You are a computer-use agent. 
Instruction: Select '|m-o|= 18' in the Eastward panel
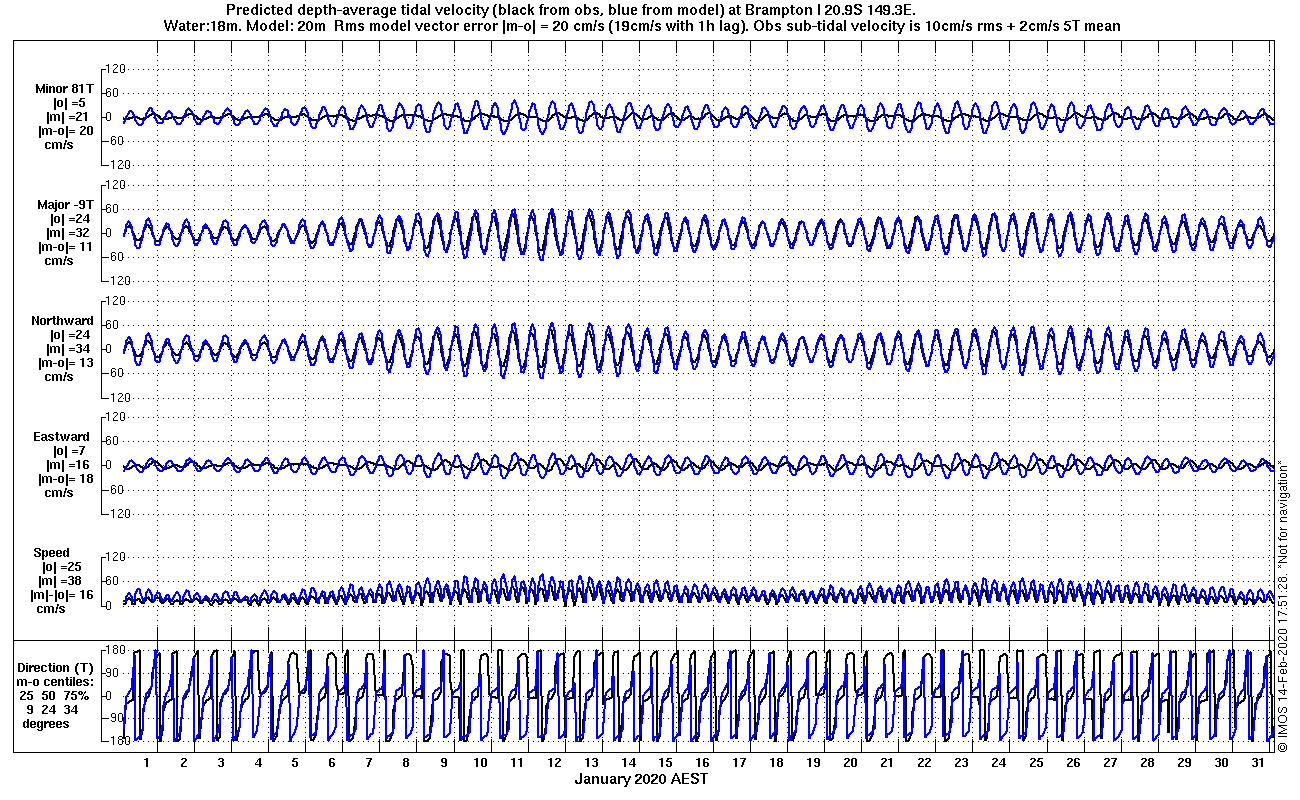point(66,479)
